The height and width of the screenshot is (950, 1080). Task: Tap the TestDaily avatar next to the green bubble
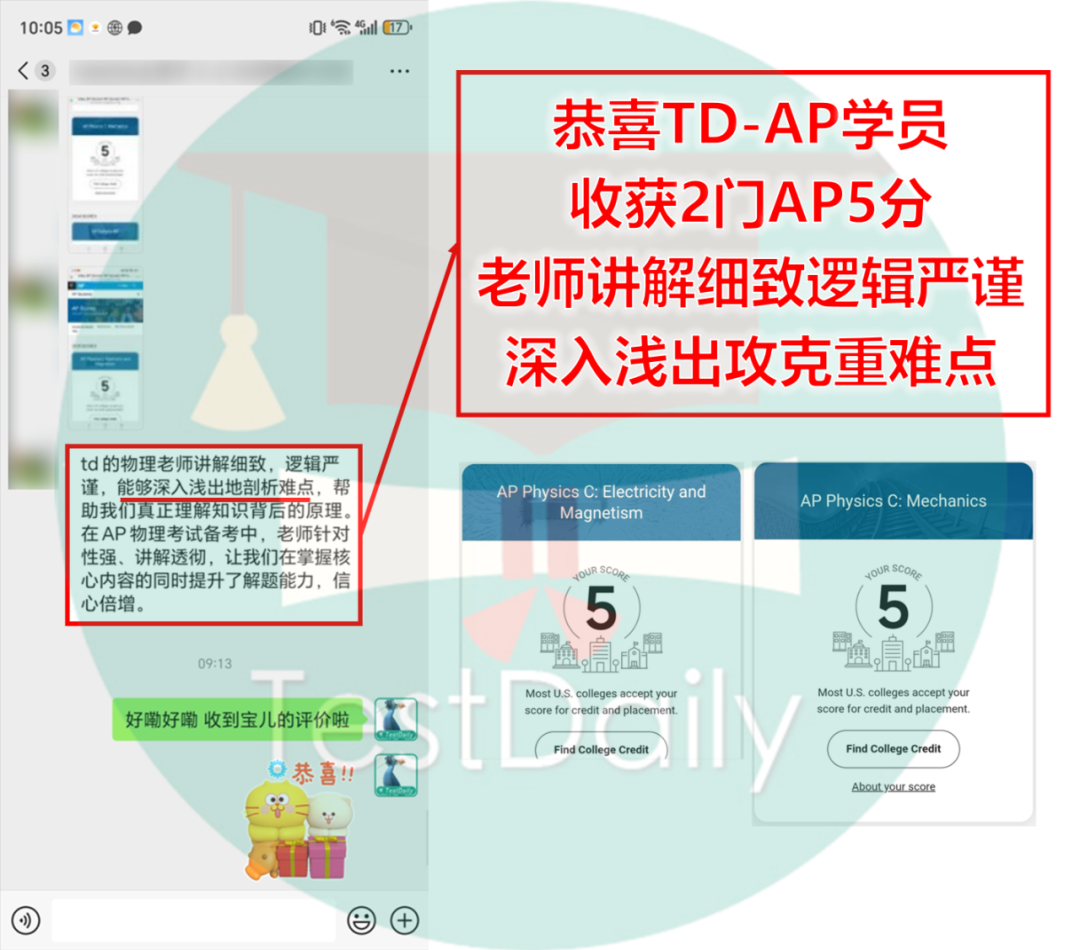coord(396,719)
